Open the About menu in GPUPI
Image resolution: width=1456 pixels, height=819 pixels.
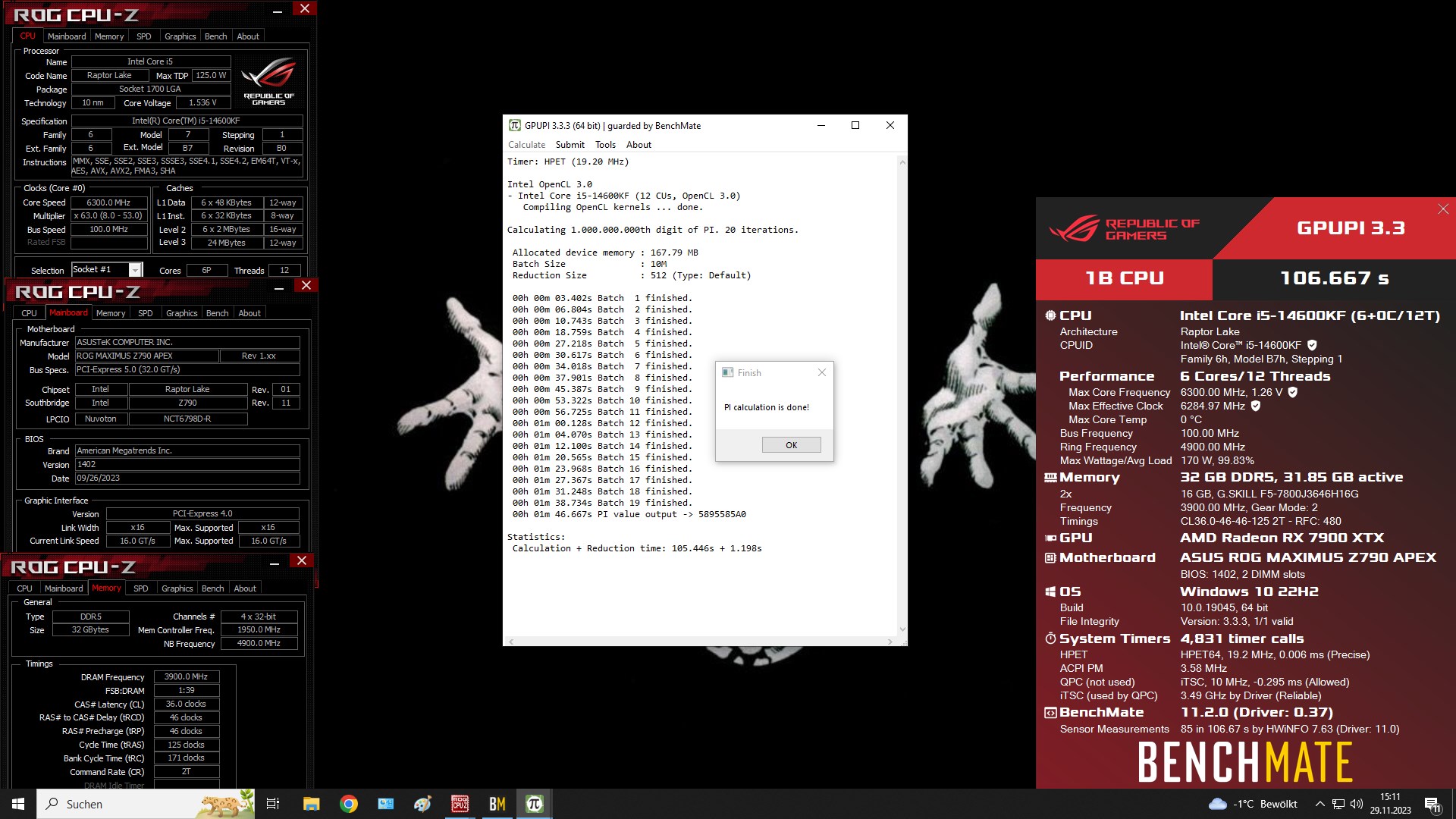pos(639,145)
